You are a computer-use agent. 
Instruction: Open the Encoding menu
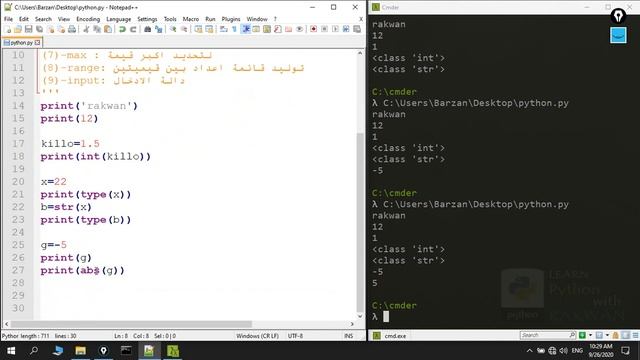[x=88, y=19]
